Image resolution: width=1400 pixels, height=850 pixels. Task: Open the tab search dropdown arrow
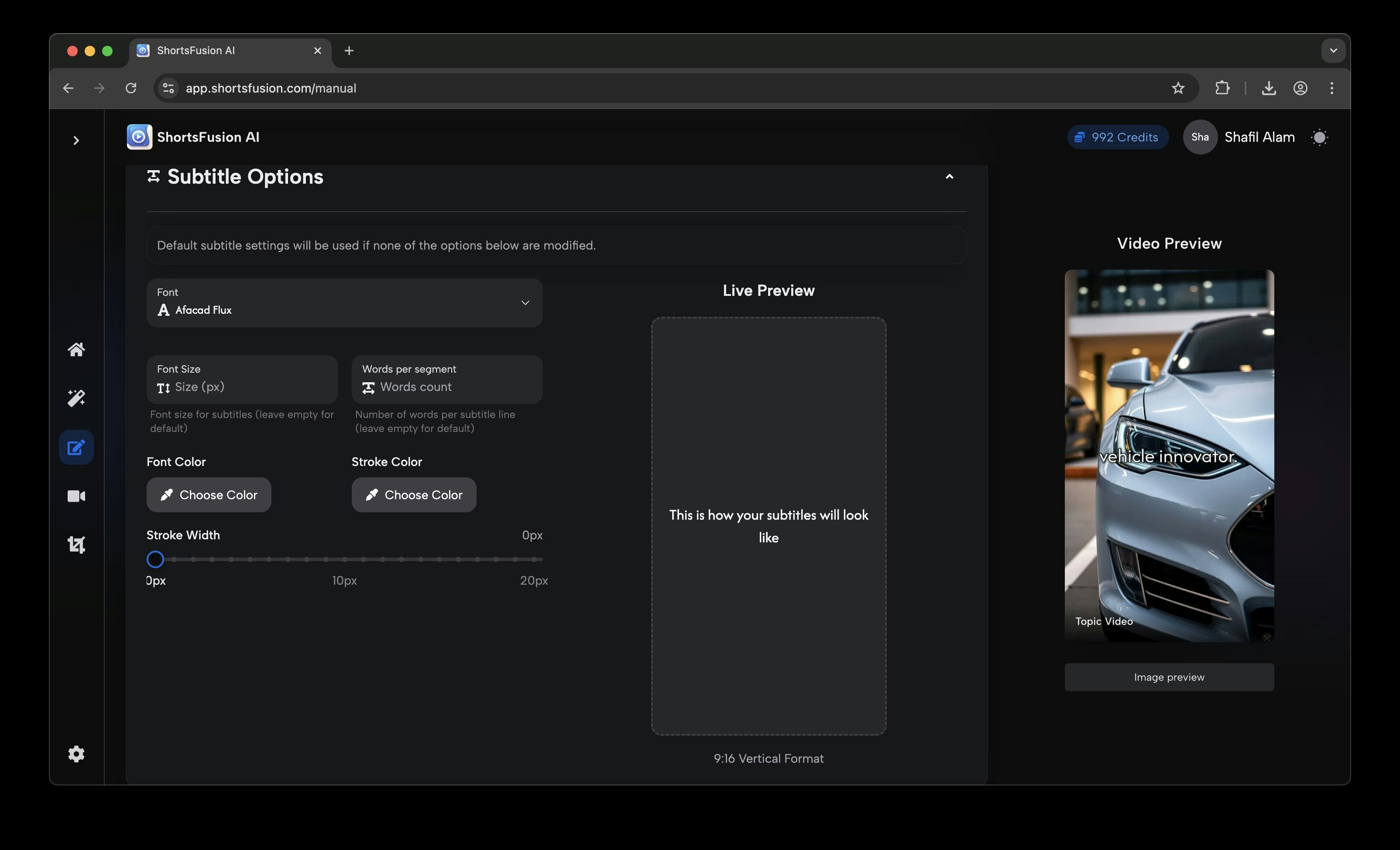[1333, 51]
